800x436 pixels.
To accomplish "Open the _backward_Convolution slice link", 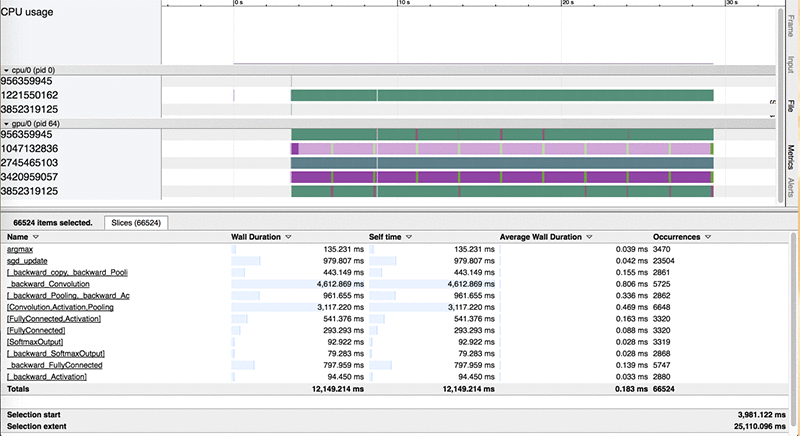I will [48, 284].
